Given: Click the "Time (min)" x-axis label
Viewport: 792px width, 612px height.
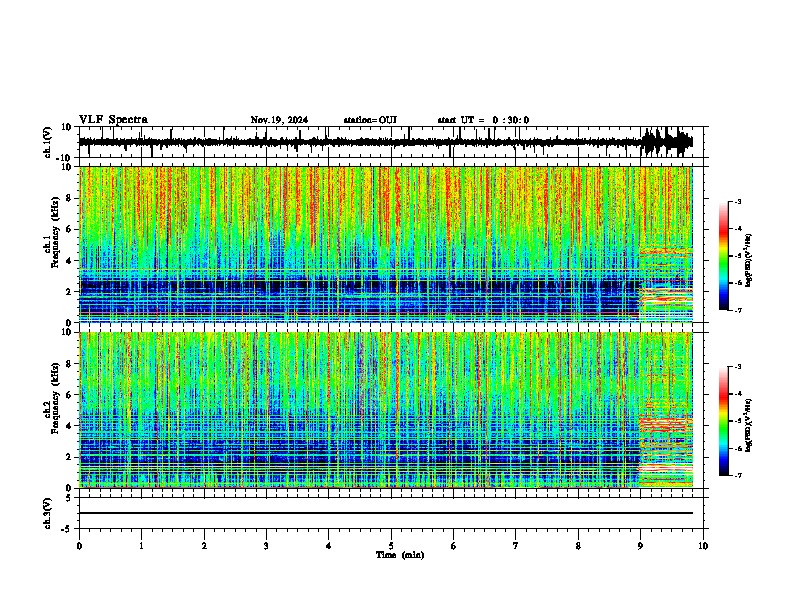Looking at the screenshot, I should pyautogui.click(x=400, y=555).
